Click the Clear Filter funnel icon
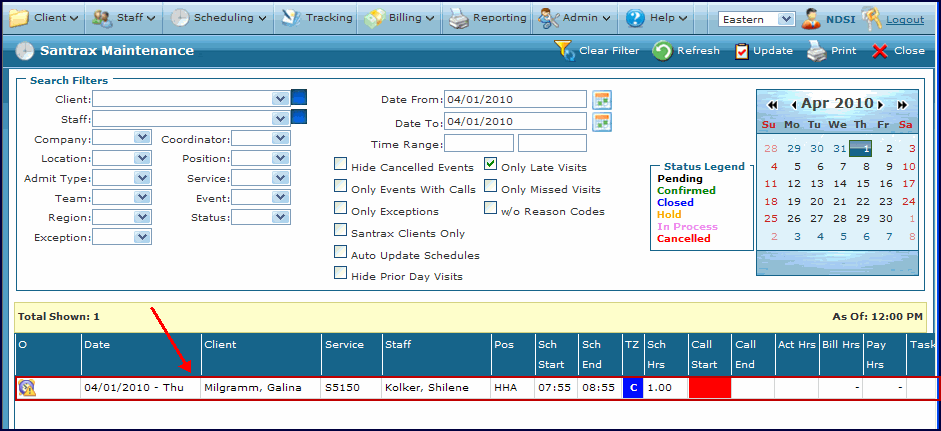941x431 pixels. 564,51
